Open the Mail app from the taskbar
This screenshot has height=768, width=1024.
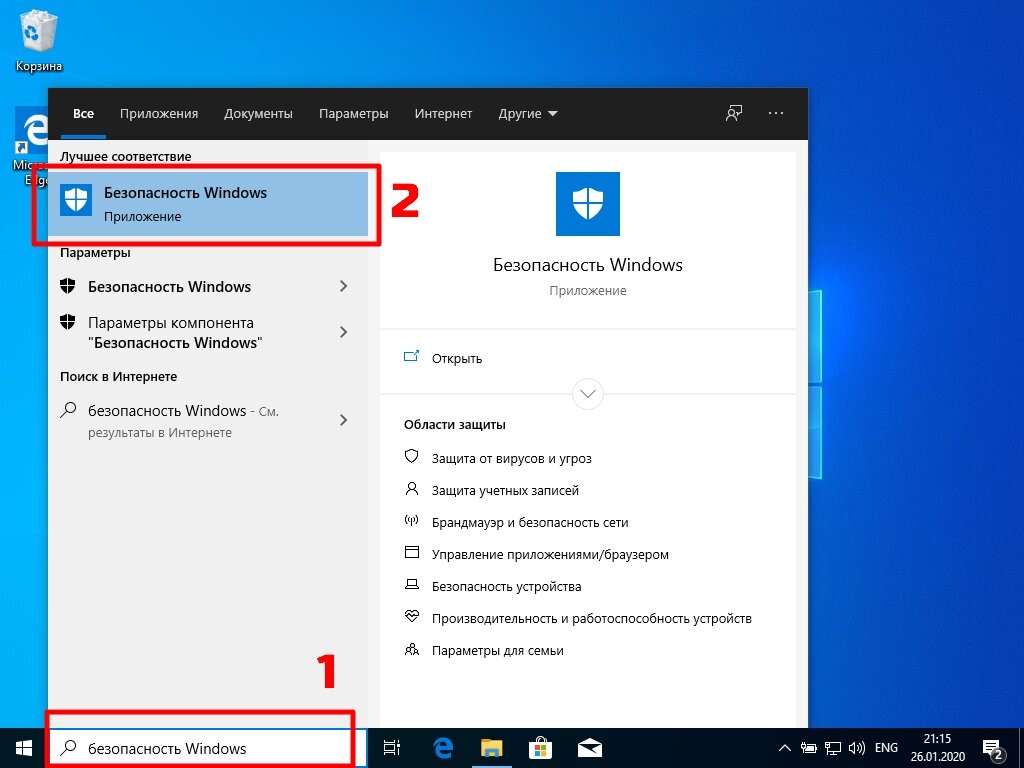click(x=589, y=747)
